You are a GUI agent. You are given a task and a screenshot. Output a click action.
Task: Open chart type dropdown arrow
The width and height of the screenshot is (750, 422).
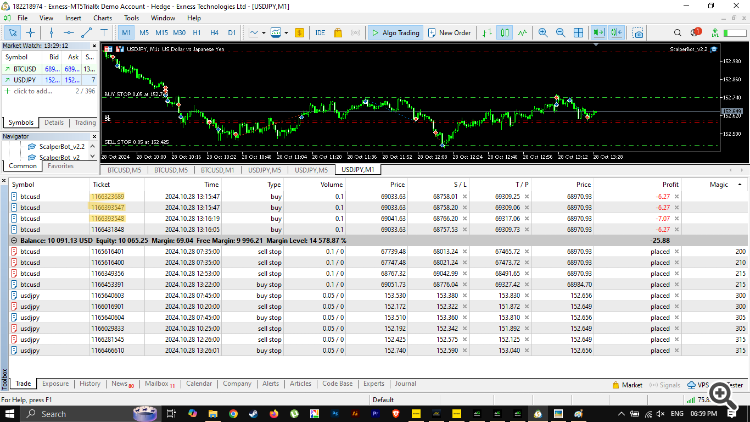(263, 33)
